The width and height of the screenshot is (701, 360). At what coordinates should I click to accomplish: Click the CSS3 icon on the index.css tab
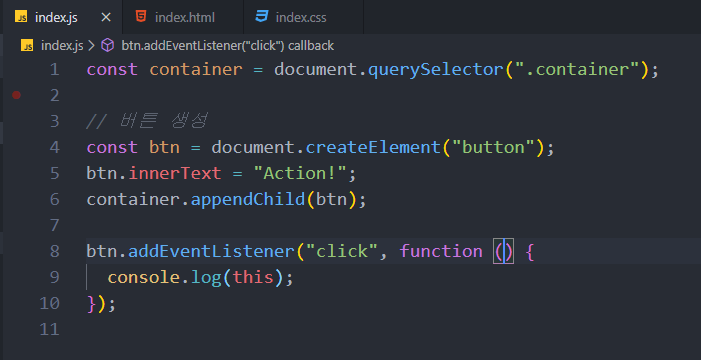click(x=262, y=17)
